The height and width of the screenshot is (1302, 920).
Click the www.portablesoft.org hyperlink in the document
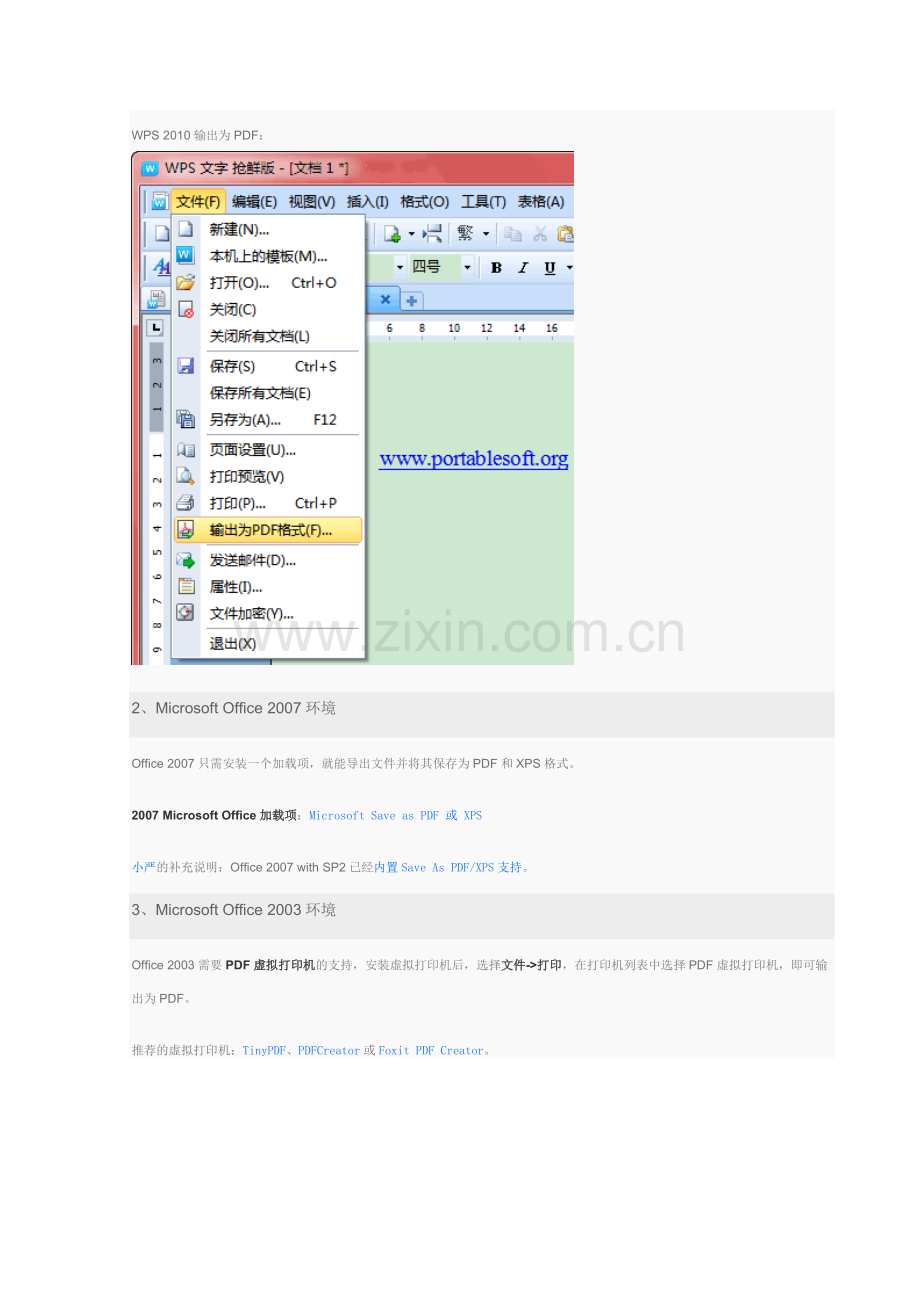(x=474, y=459)
